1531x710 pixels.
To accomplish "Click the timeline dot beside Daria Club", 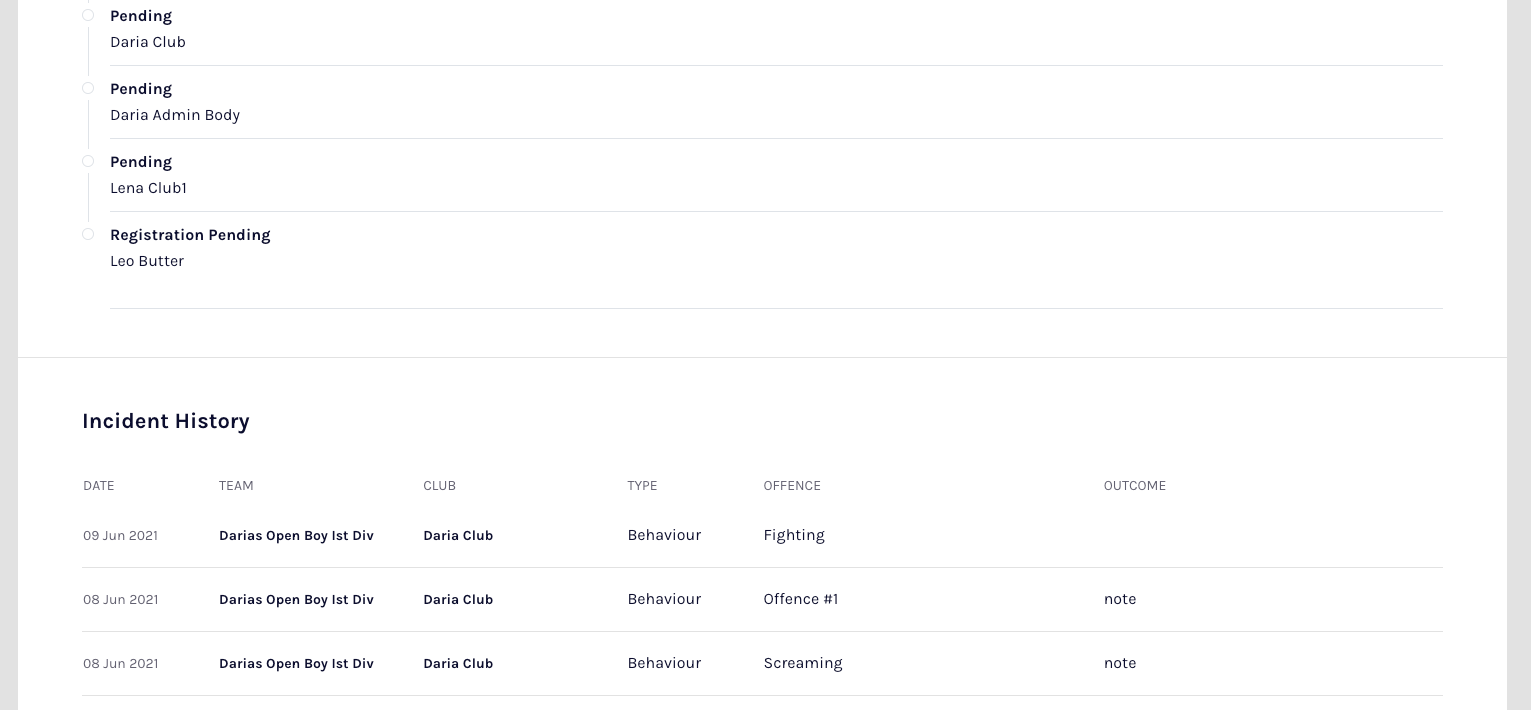I will [x=88, y=15].
